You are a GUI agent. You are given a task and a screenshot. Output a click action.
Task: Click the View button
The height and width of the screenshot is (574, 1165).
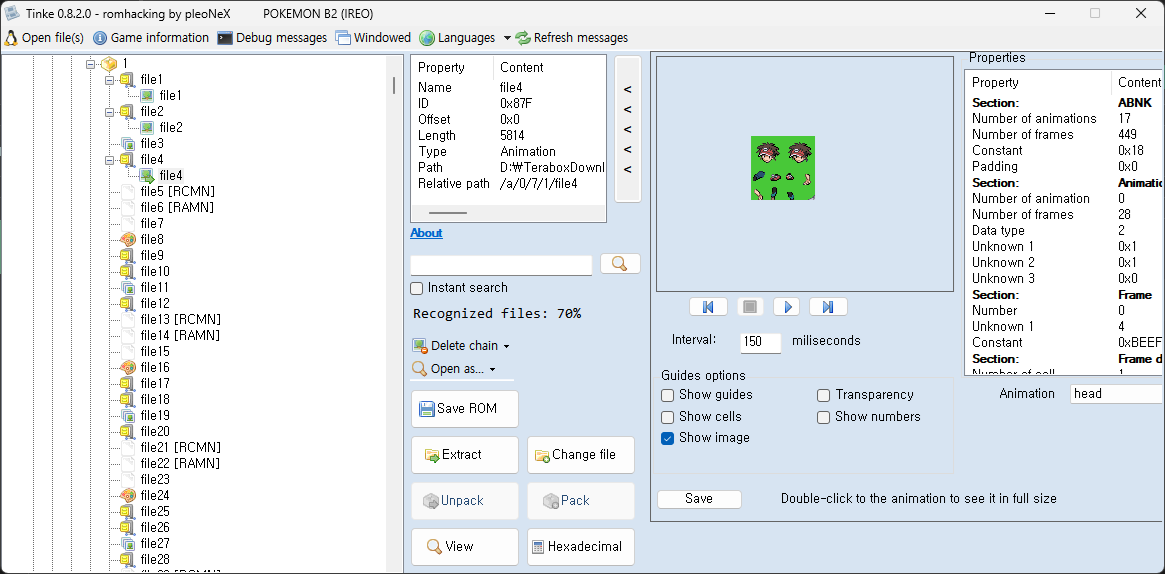coord(465,547)
